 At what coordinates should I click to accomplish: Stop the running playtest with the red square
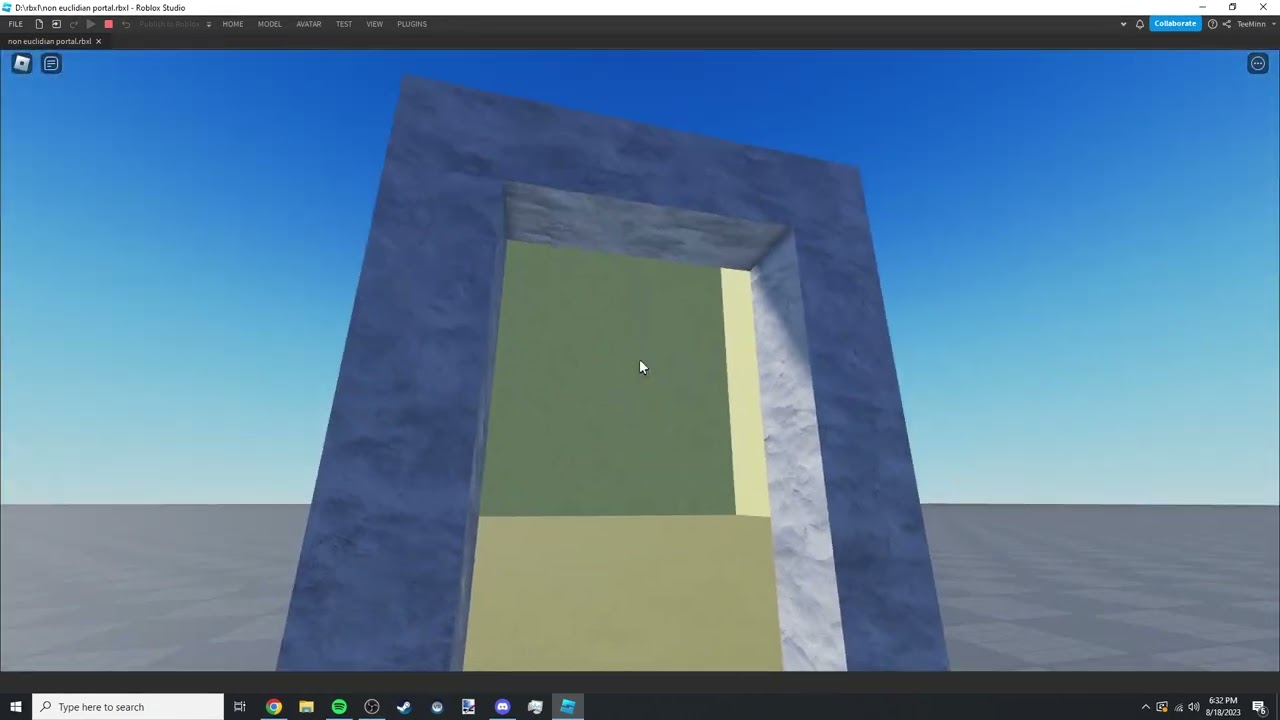click(108, 24)
